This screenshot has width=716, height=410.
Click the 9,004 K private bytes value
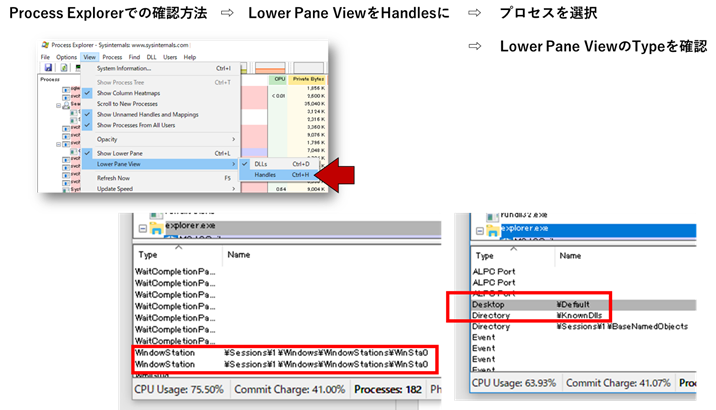pos(316,189)
